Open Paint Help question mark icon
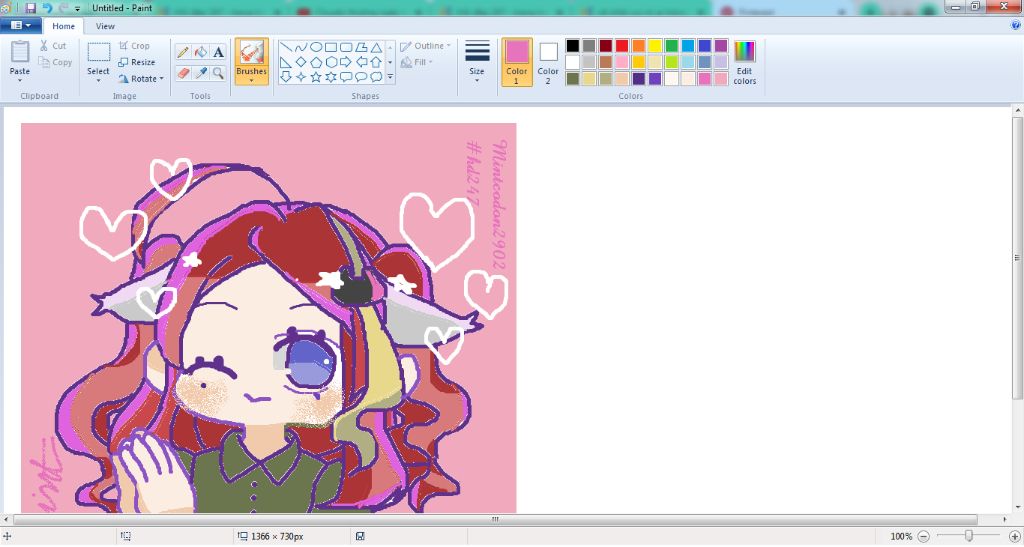This screenshot has width=1024, height=547. pyautogui.click(x=1016, y=25)
